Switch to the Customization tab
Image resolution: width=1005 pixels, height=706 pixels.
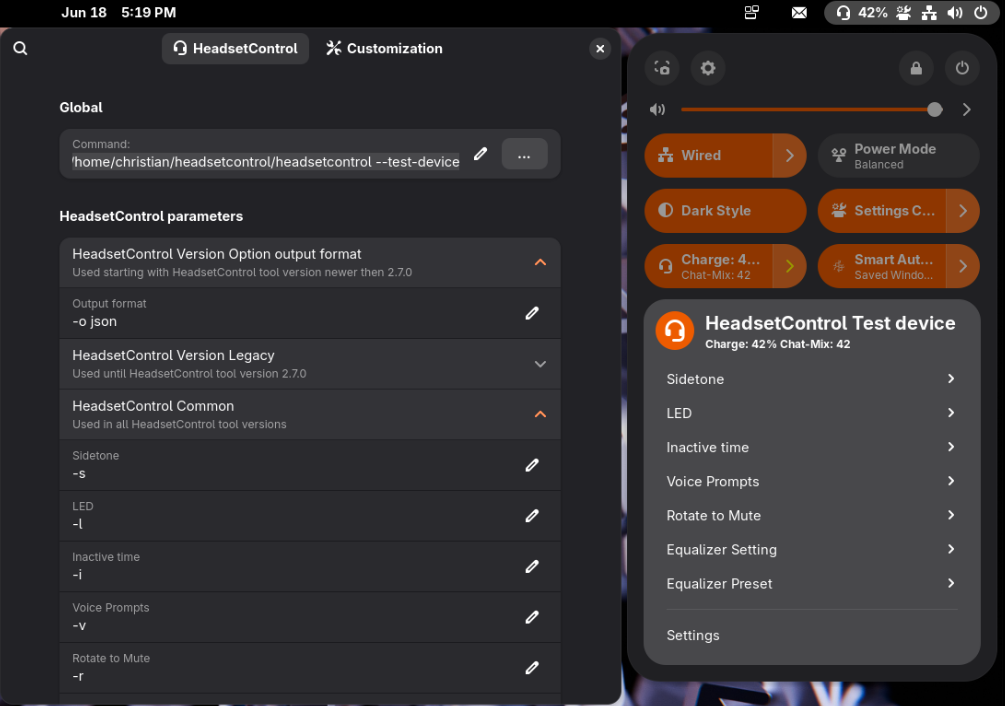[x=384, y=49]
